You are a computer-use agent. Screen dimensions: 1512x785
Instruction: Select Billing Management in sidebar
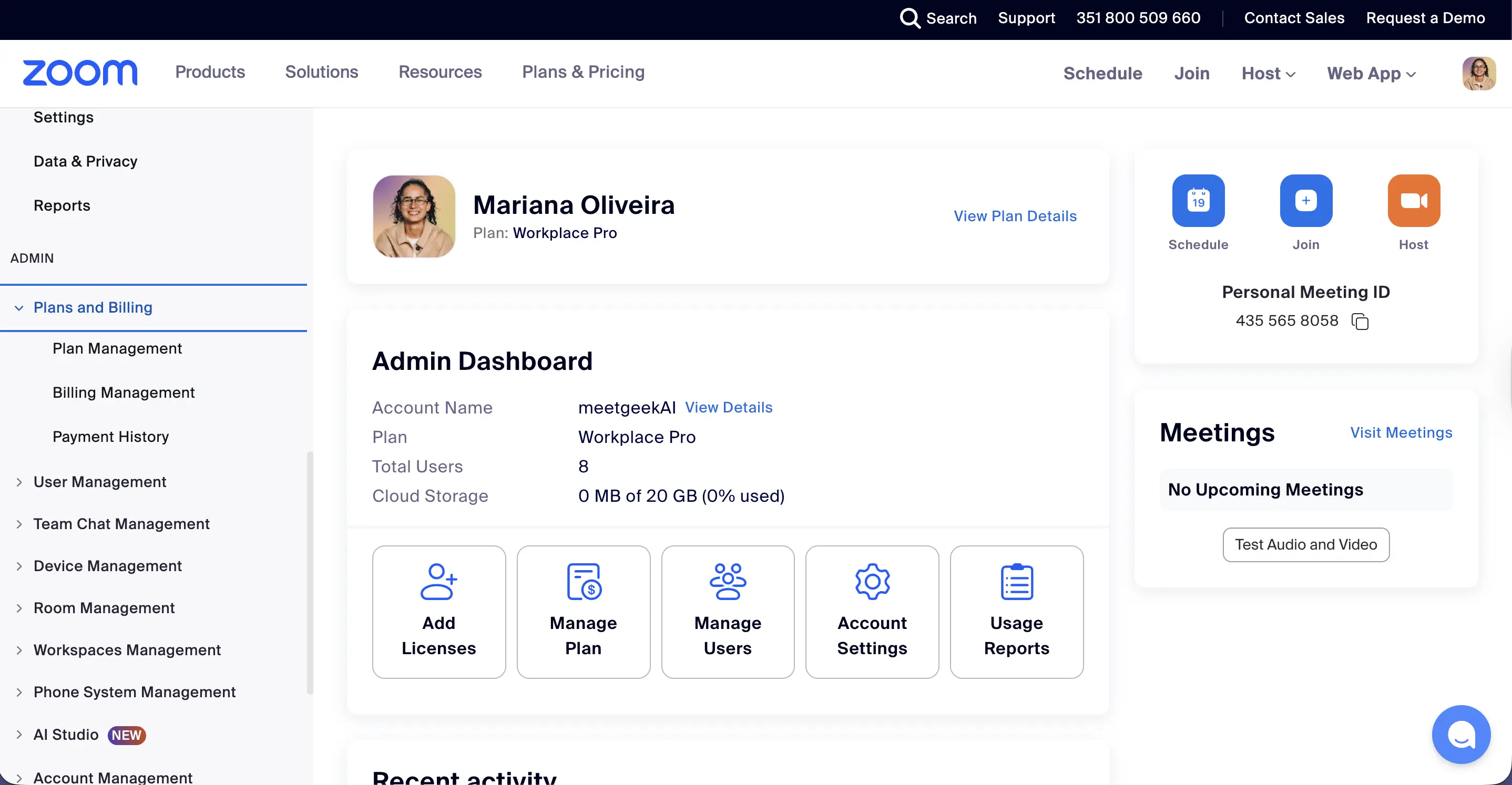click(123, 392)
